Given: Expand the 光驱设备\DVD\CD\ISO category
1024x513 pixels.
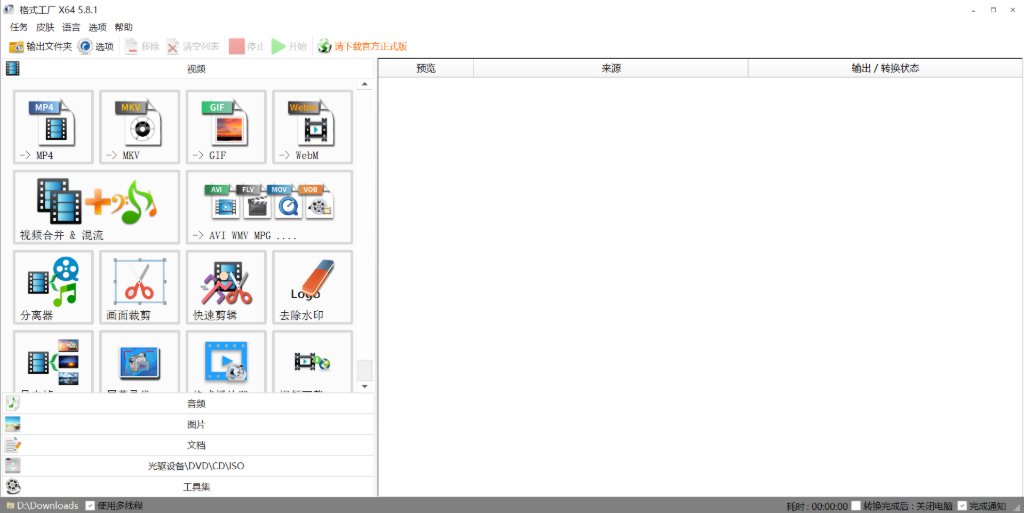Looking at the screenshot, I should (188, 466).
